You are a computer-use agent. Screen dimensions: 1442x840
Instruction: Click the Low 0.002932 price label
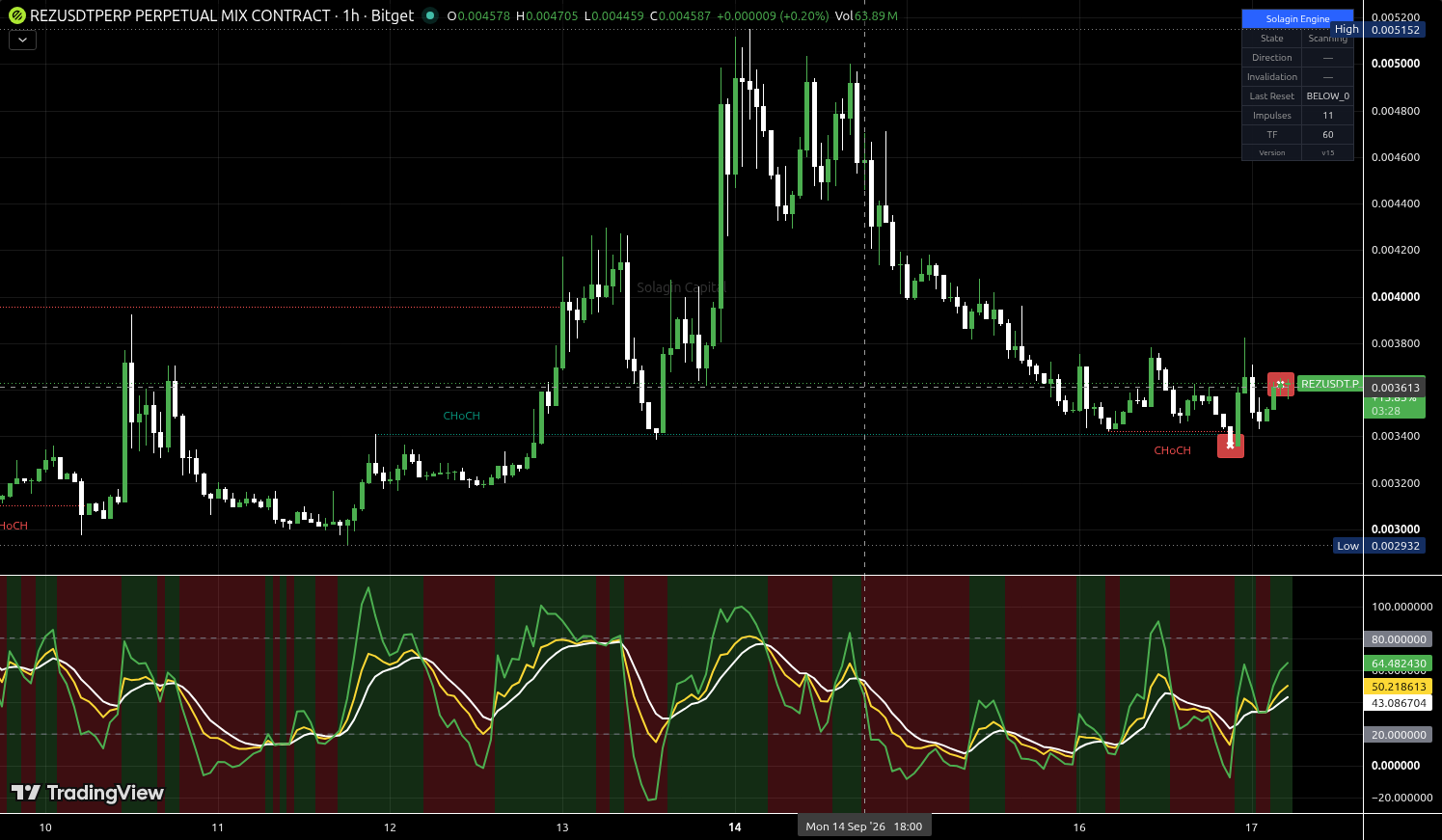point(1378,546)
